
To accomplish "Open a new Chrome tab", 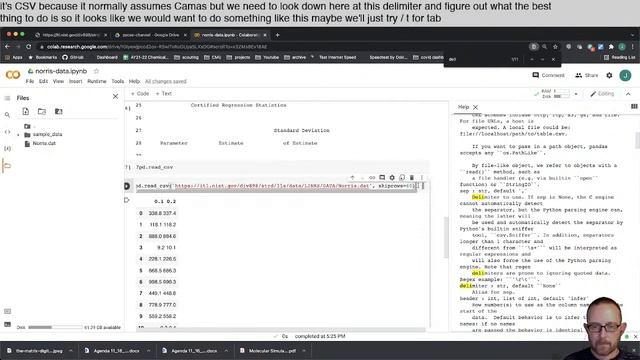I will pos(278,35).
